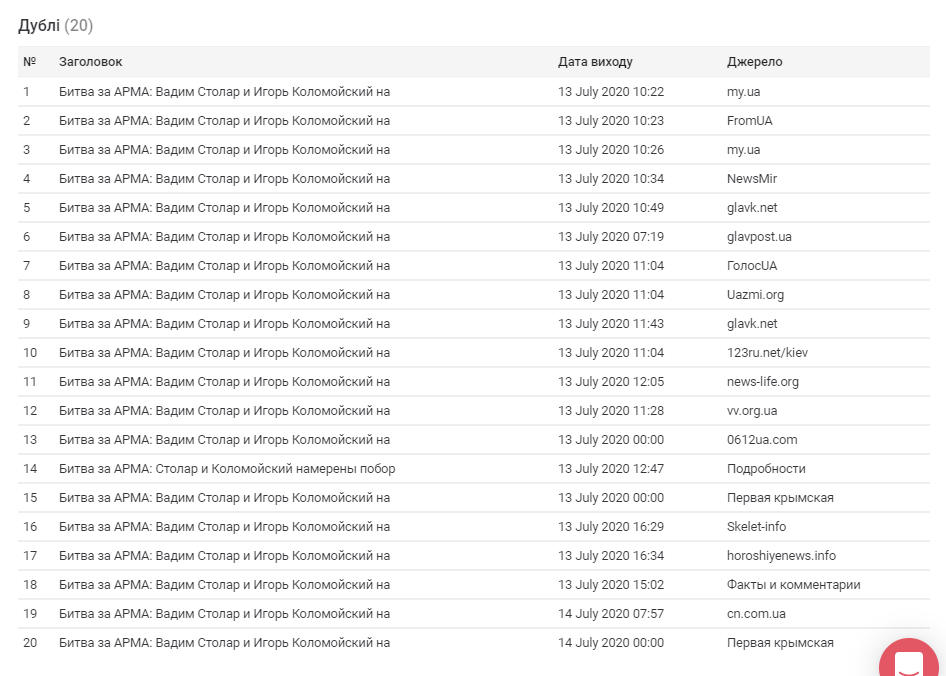946x676 pixels.
Task: Click the Факты и комментарии source
Action: tap(793, 585)
